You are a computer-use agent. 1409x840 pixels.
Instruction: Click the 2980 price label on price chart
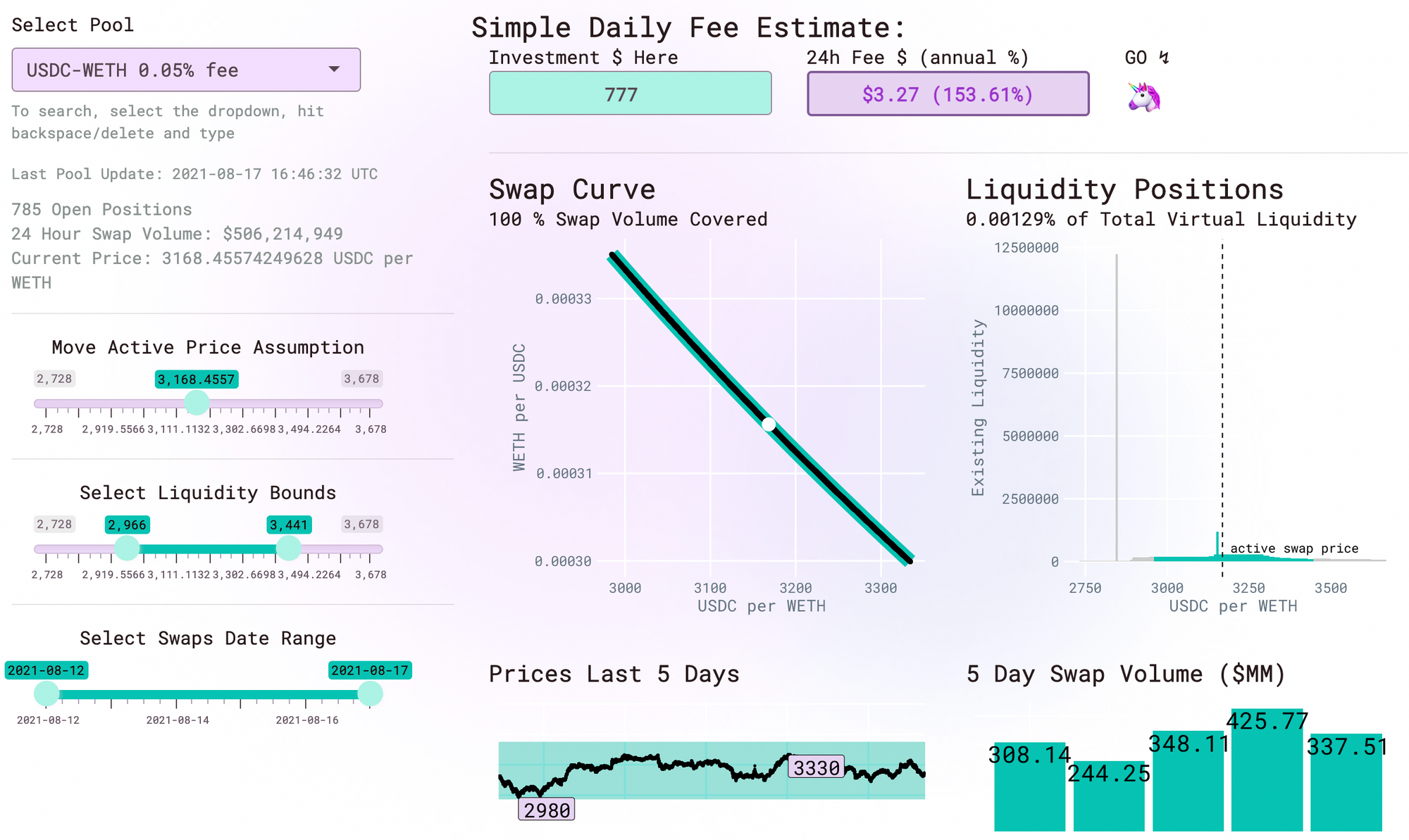[x=547, y=810]
